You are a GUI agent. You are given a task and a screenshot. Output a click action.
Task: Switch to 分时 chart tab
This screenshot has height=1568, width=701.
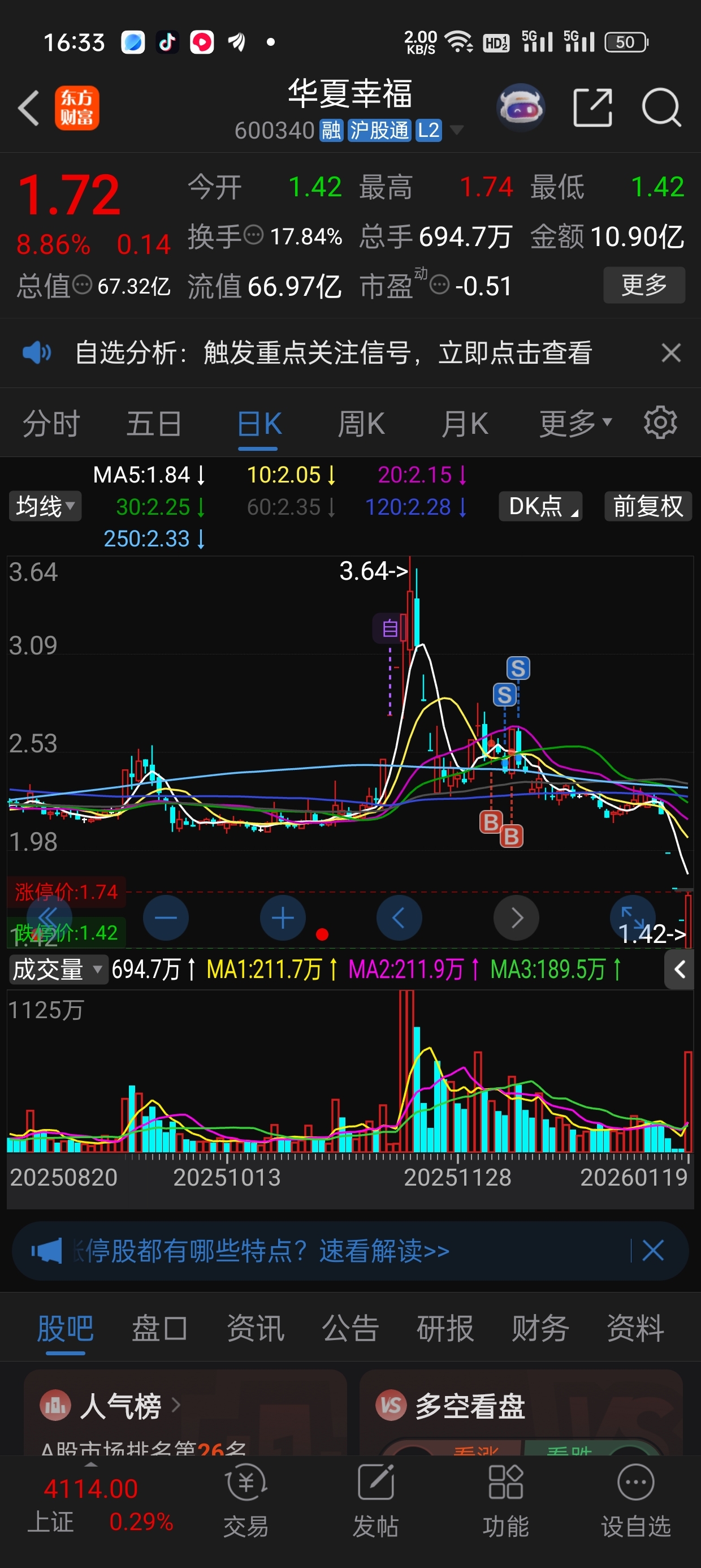(51, 423)
